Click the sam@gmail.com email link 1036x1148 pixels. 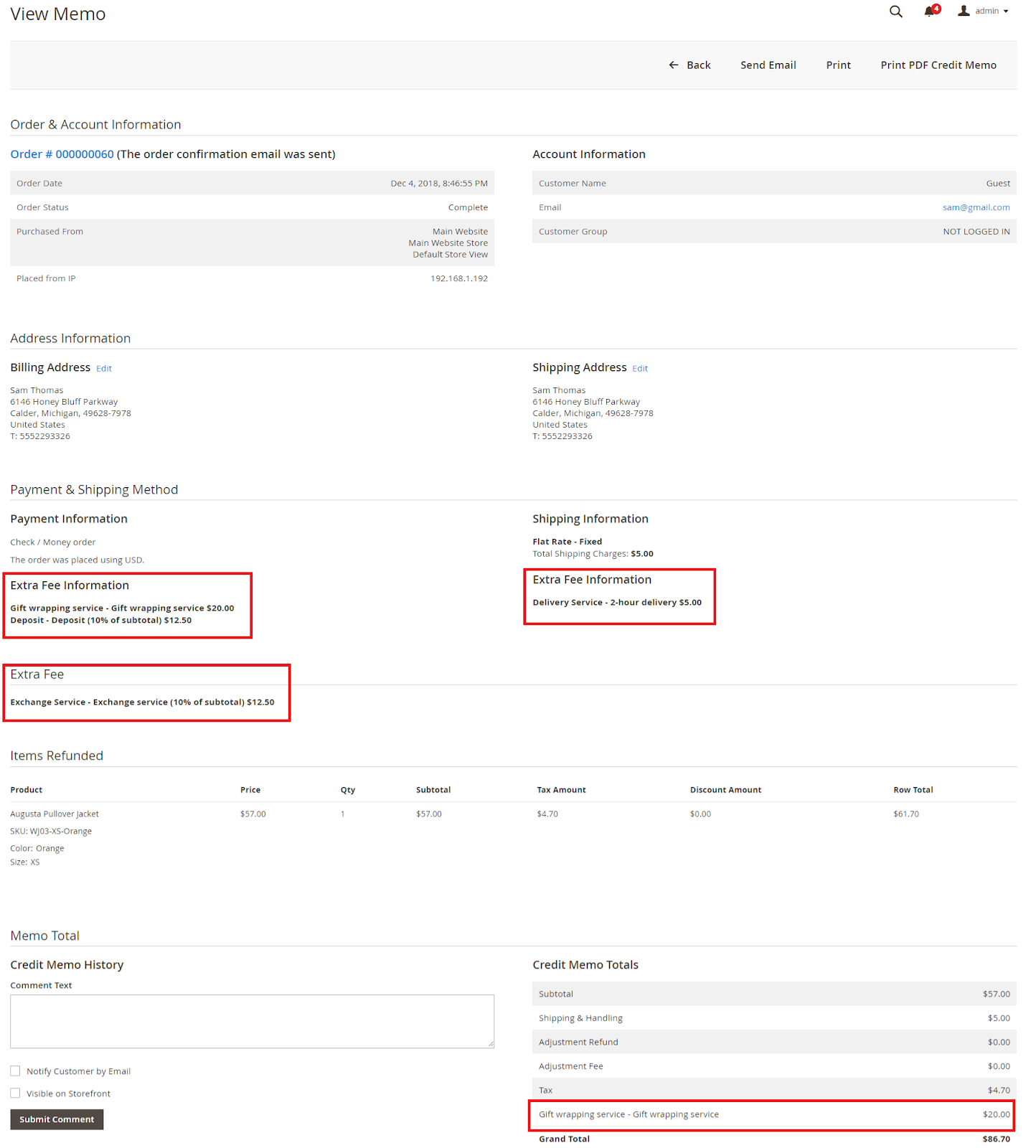976,207
